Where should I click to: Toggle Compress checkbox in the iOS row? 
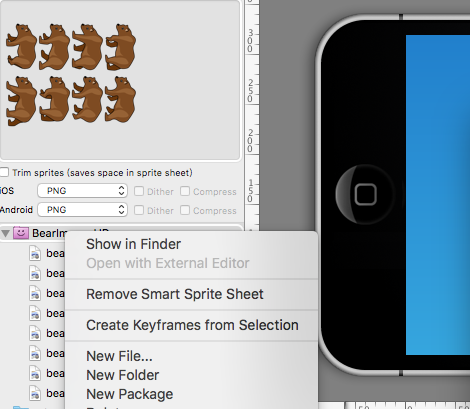click(x=185, y=191)
